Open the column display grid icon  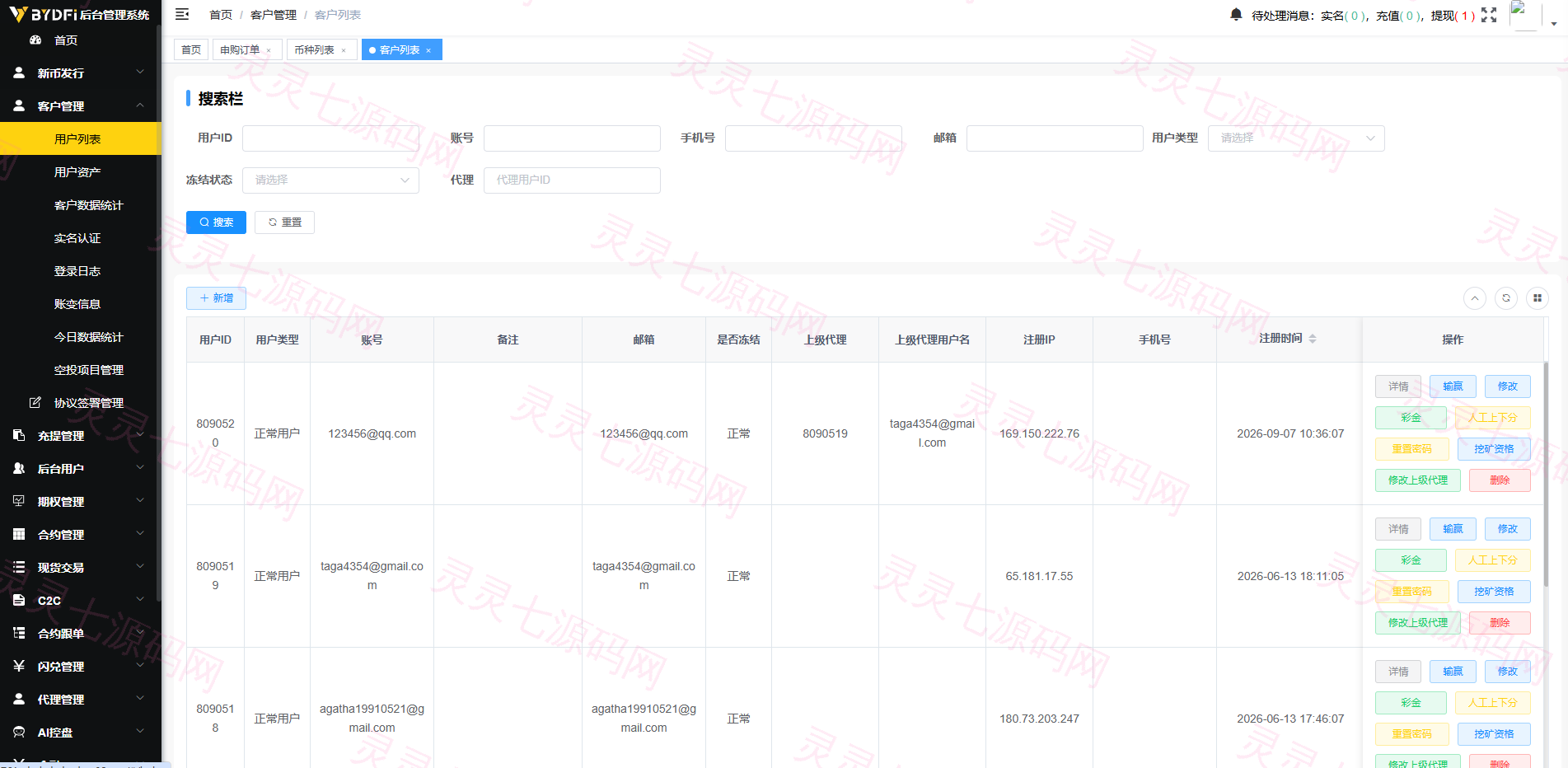pyautogui.click(x=1538, y=298)
